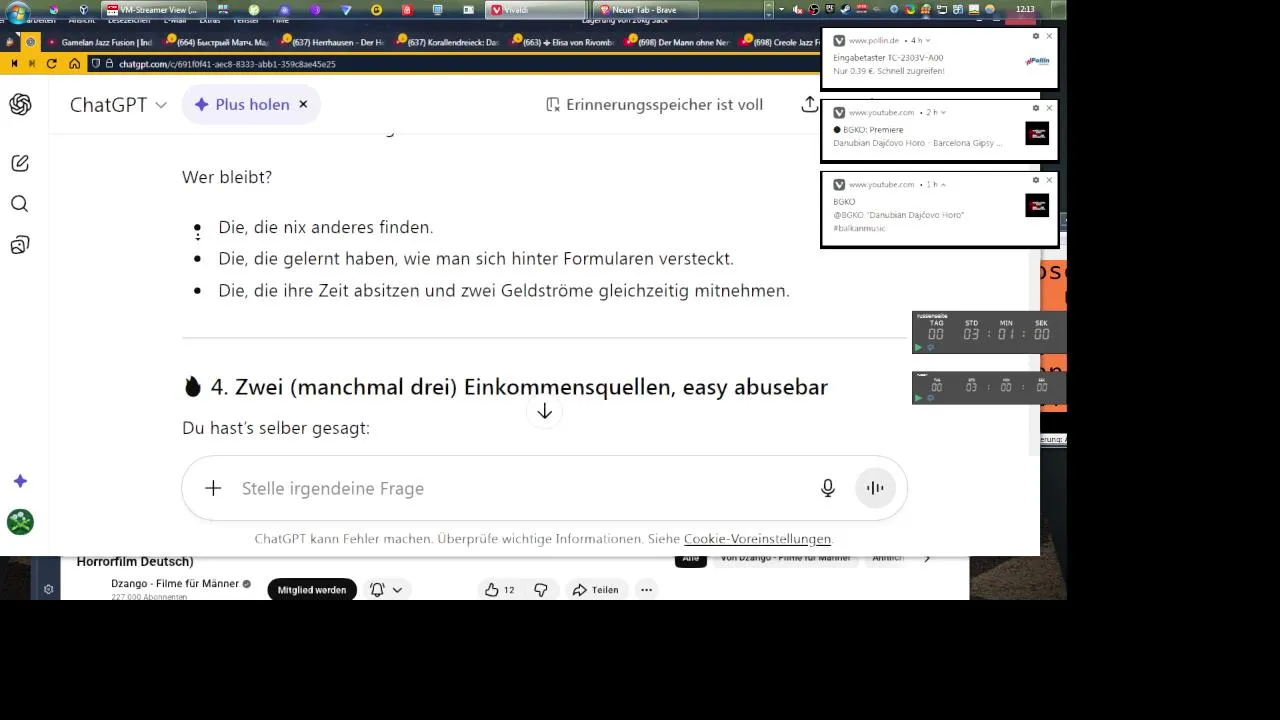
Task: Open the Vivaldi taskbar window
Action: (535, 10)
